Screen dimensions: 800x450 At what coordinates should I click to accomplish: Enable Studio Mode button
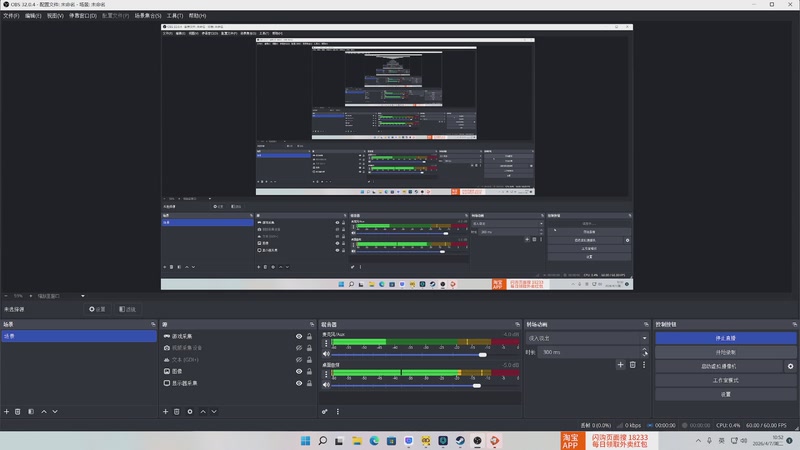(726, 380)
